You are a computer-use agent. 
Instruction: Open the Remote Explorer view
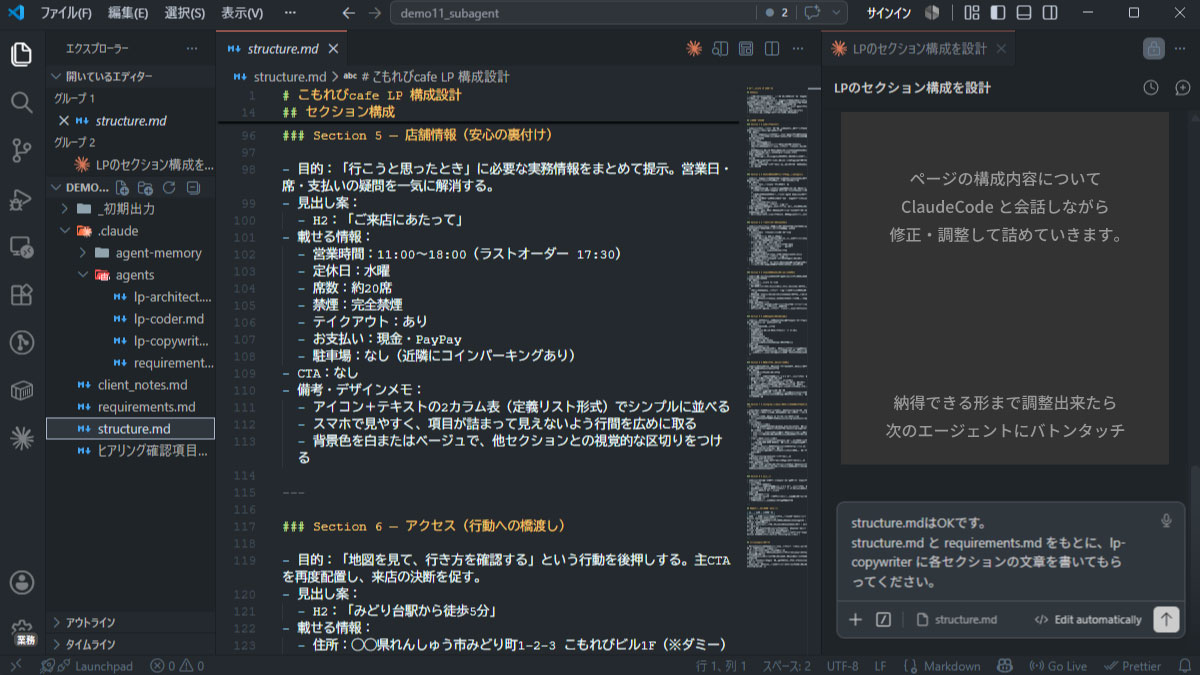pyautogui.click(x=21, y=246)
